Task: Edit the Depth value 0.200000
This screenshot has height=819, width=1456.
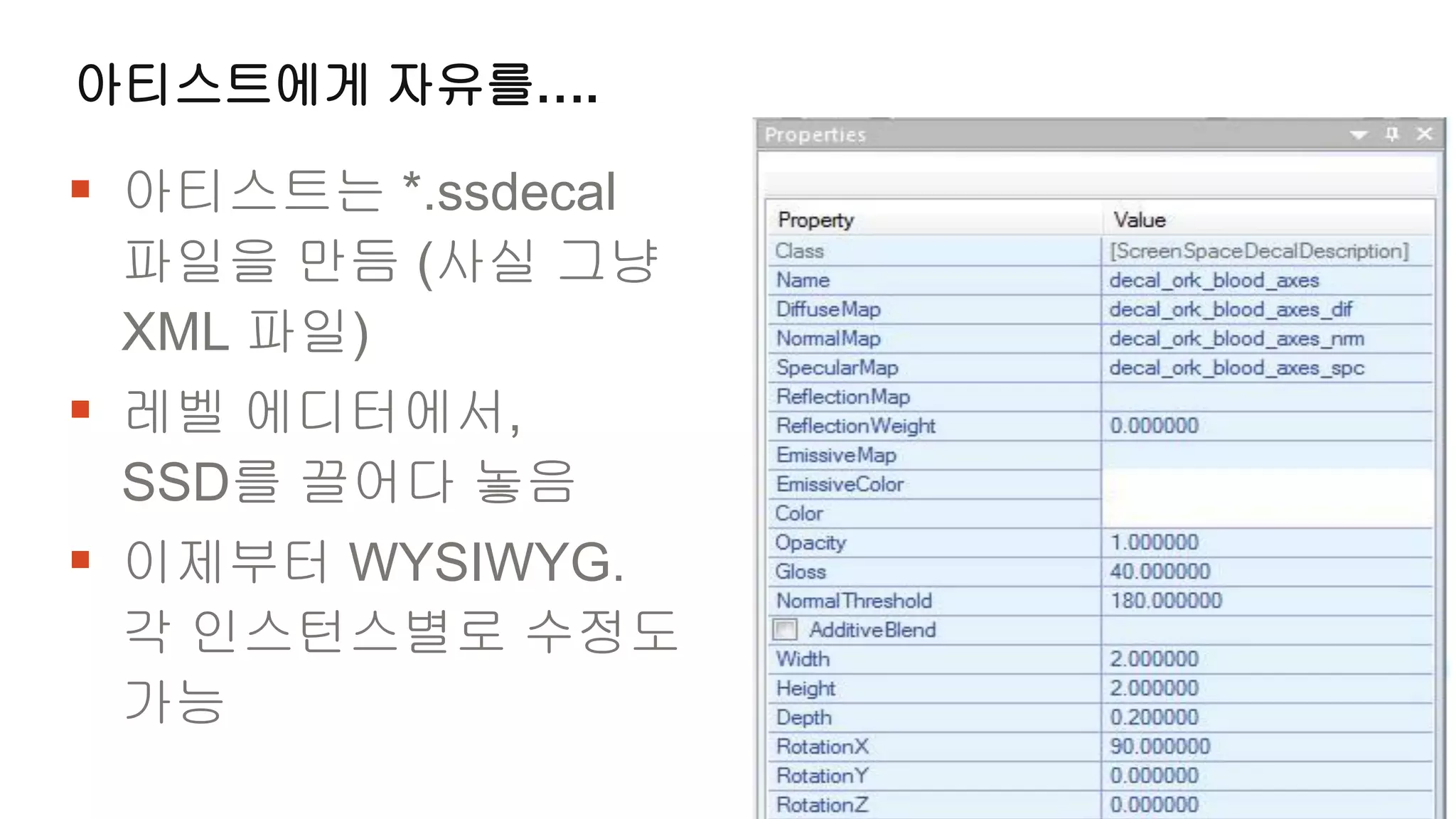Action: (x=1155, y=717)
